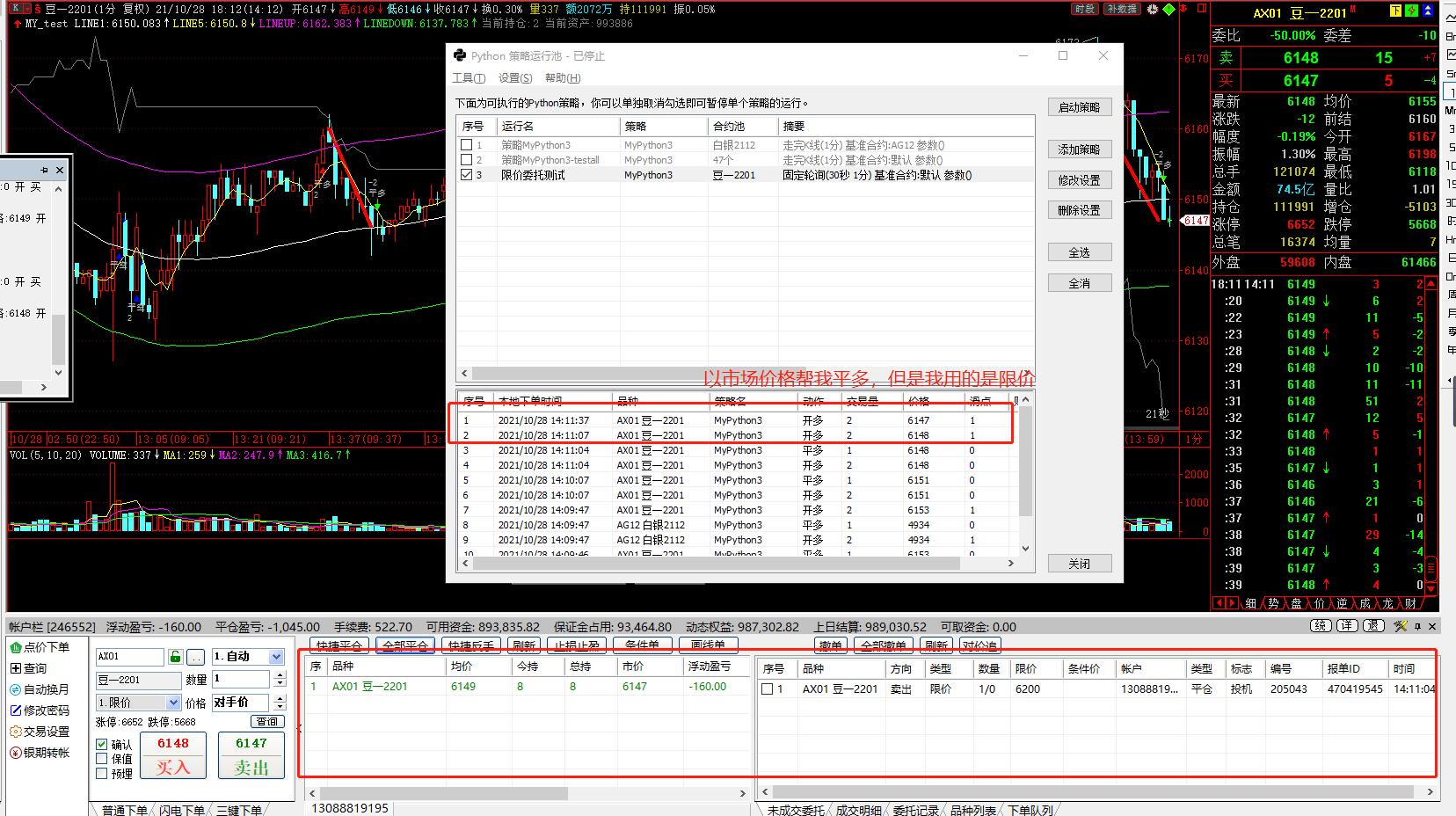
Task: Open 点价下单 in trading sidebar
Action: pos(40,647)
